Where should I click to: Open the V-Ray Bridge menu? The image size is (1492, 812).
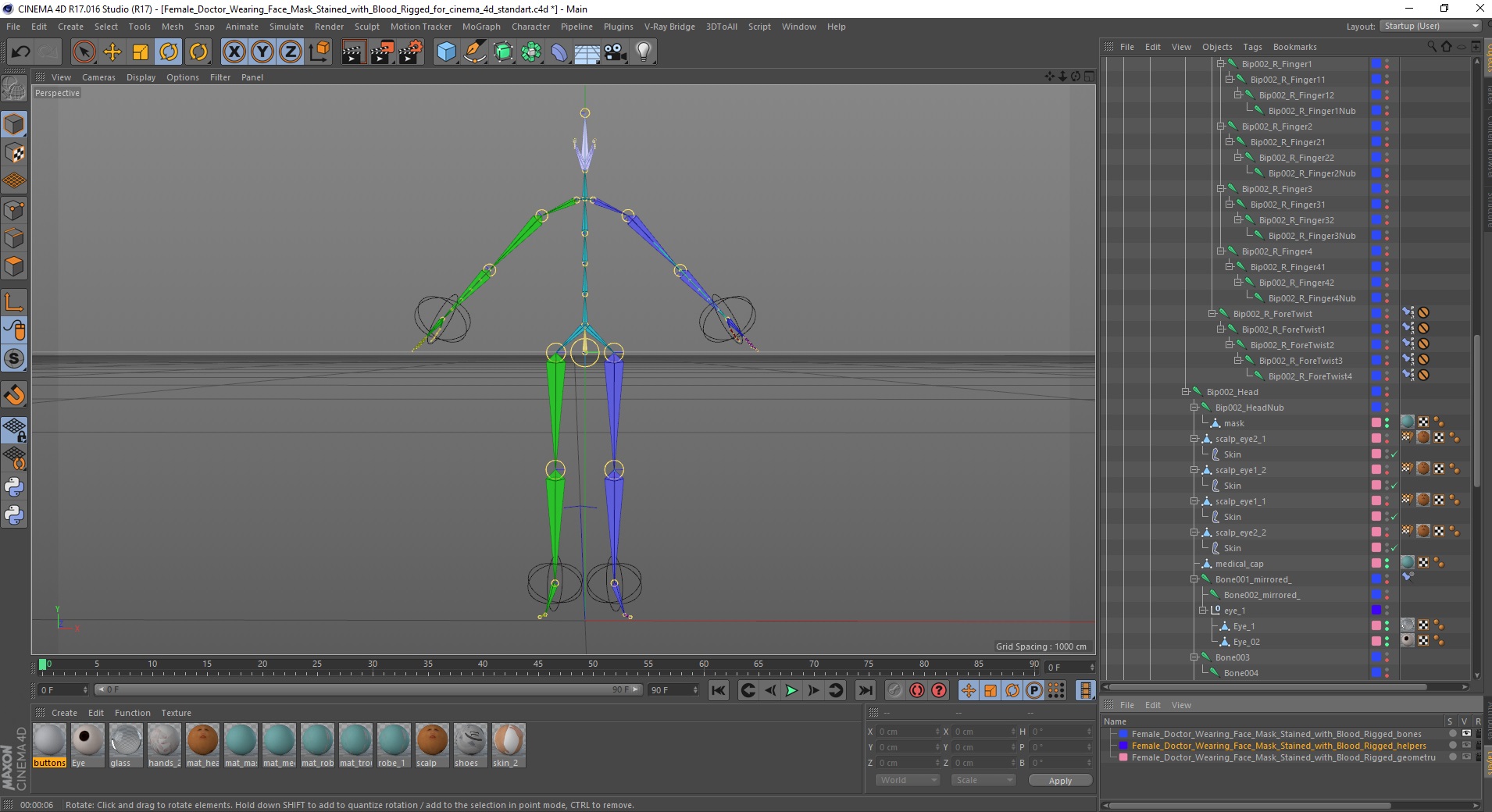(x=669, y=27)
